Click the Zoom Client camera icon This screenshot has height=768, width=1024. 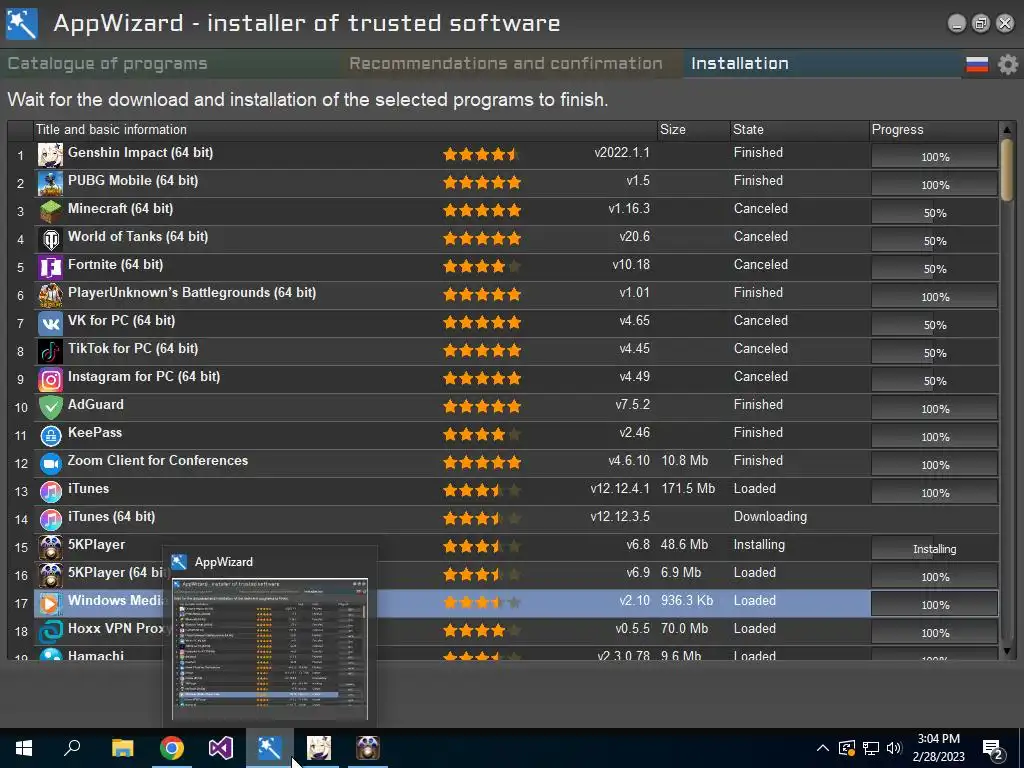pos(50,464)
